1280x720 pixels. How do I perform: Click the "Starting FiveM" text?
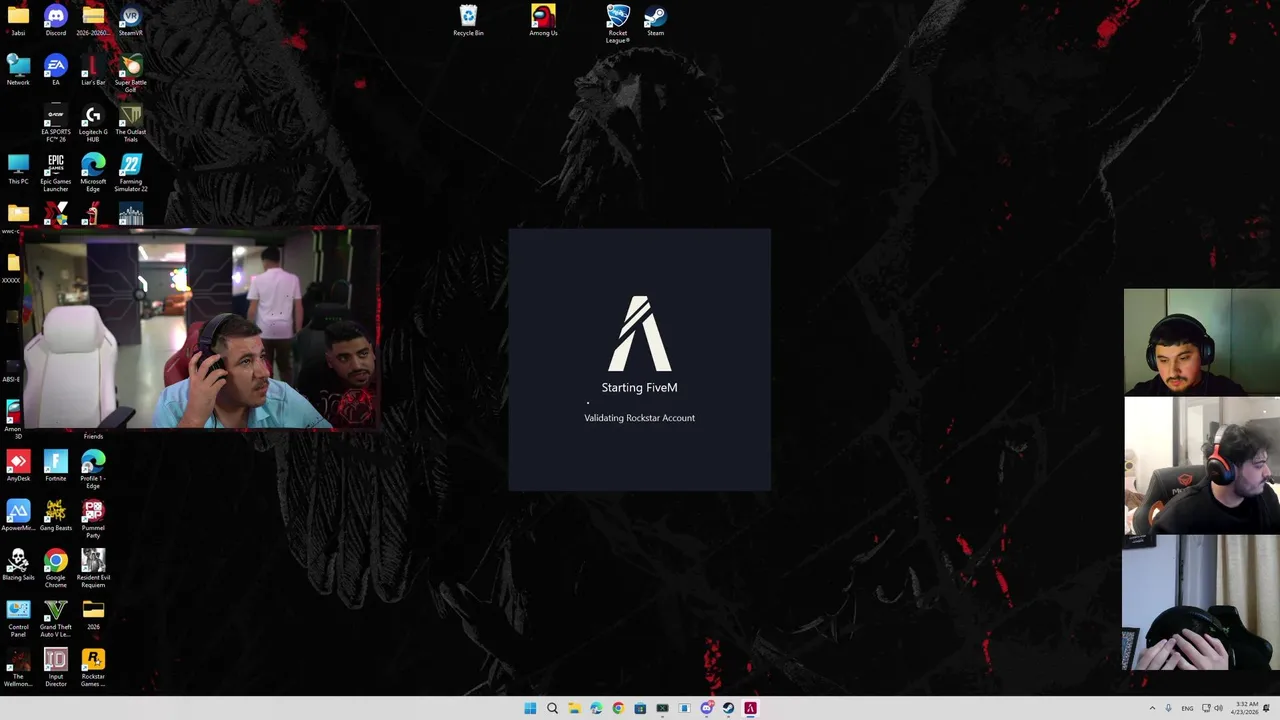[639, 387]
